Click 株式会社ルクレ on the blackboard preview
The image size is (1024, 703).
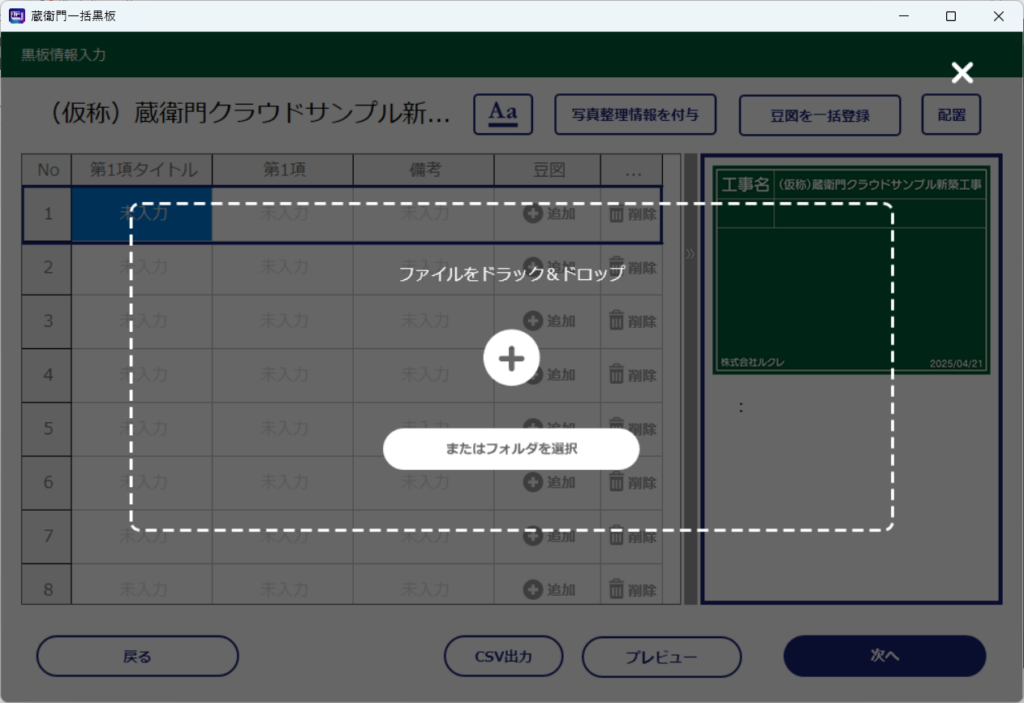pos(752,363)
